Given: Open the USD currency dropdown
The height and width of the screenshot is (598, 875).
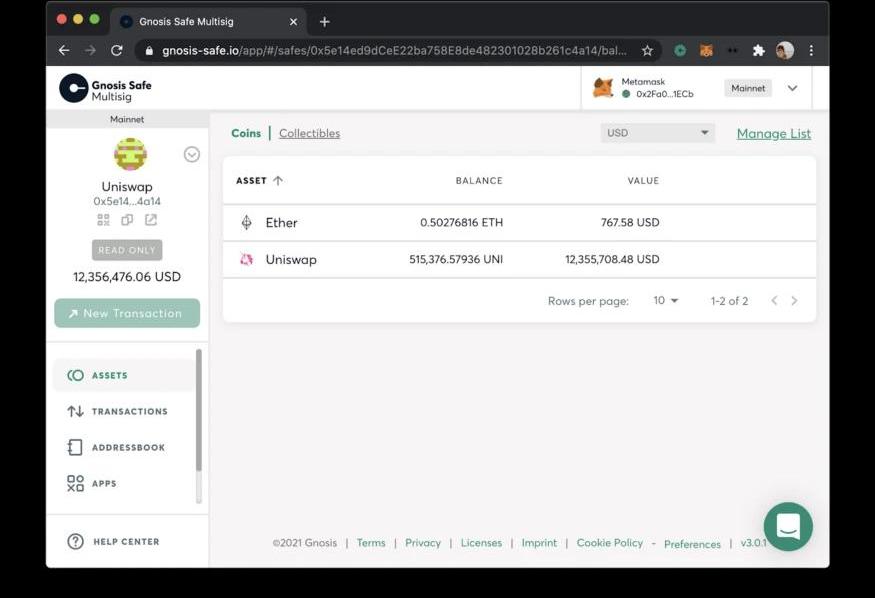Looking at the screenshot, I should [657, 133].
